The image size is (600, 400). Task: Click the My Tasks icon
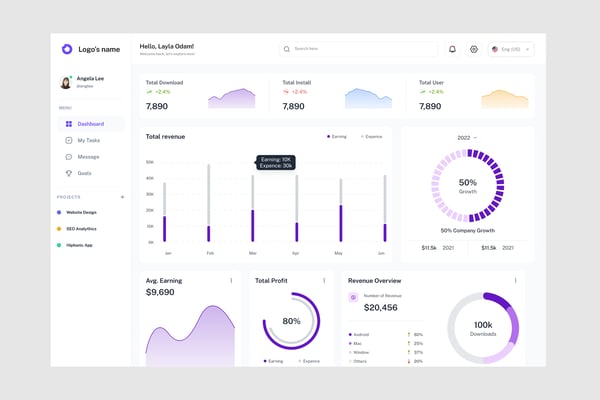pyautogui.click(x=69, y=140)
